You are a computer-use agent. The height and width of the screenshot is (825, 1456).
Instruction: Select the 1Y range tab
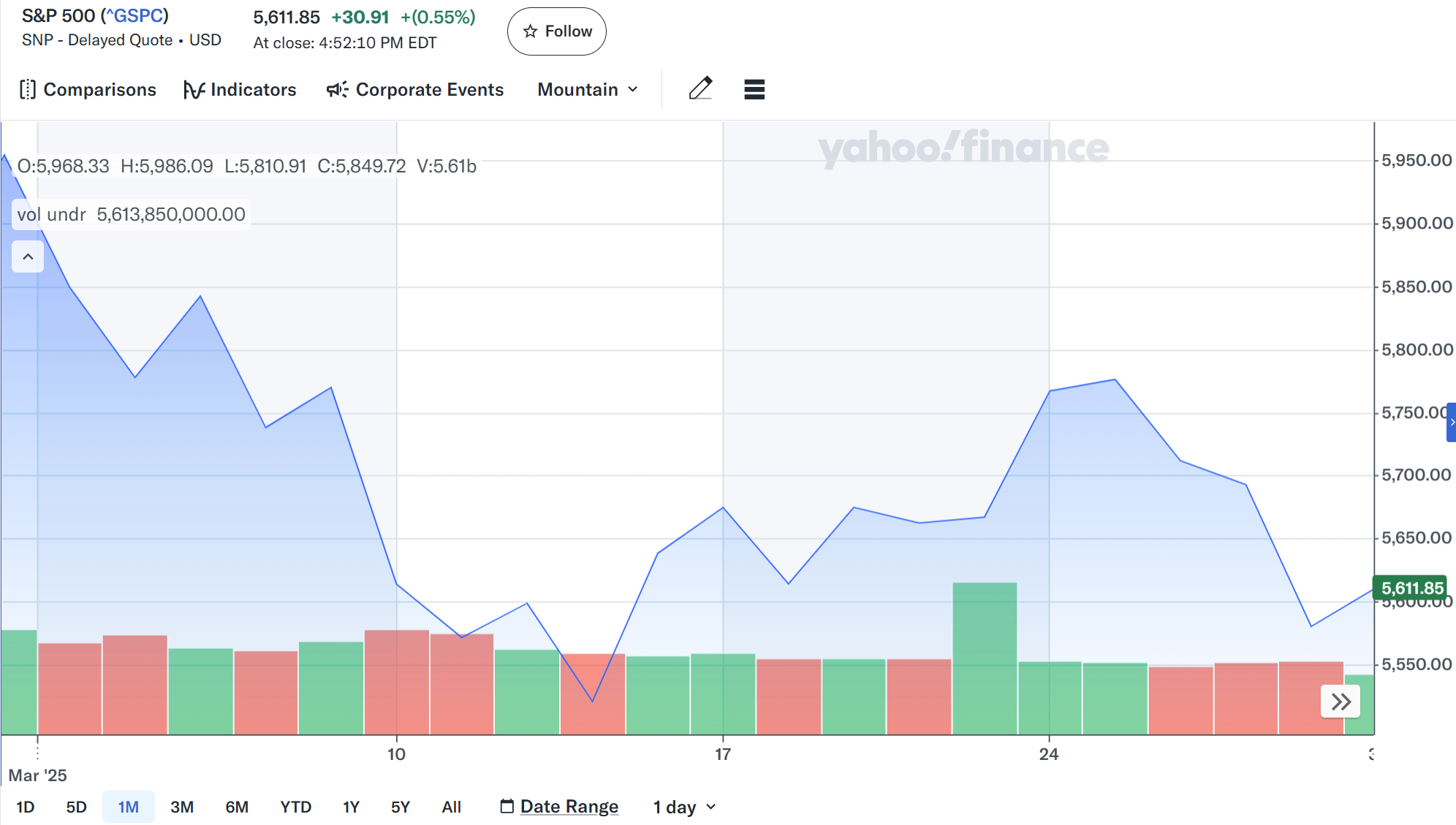(x=352, y=807)
